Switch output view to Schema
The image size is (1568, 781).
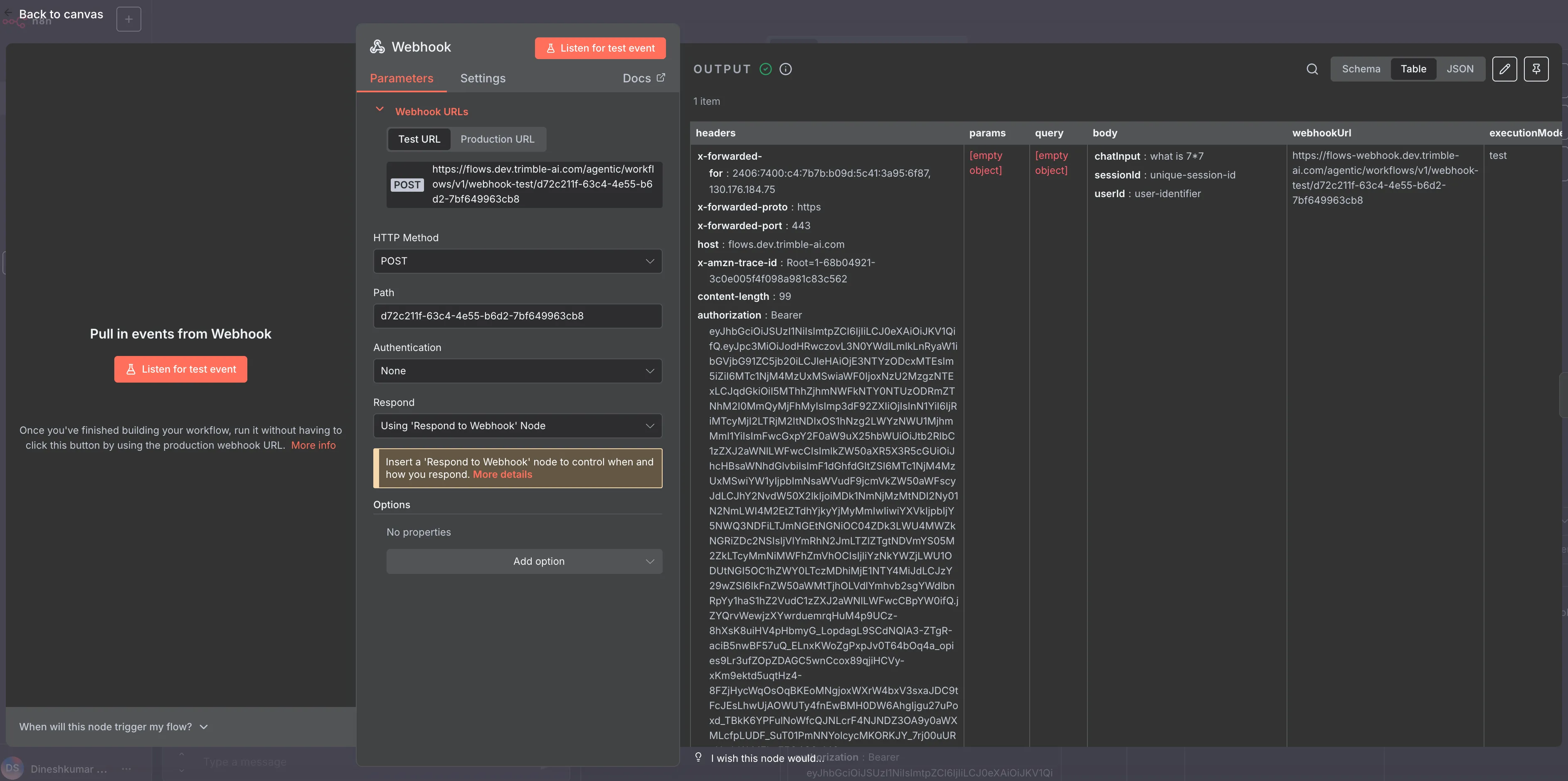click(x=1361, y=69)
